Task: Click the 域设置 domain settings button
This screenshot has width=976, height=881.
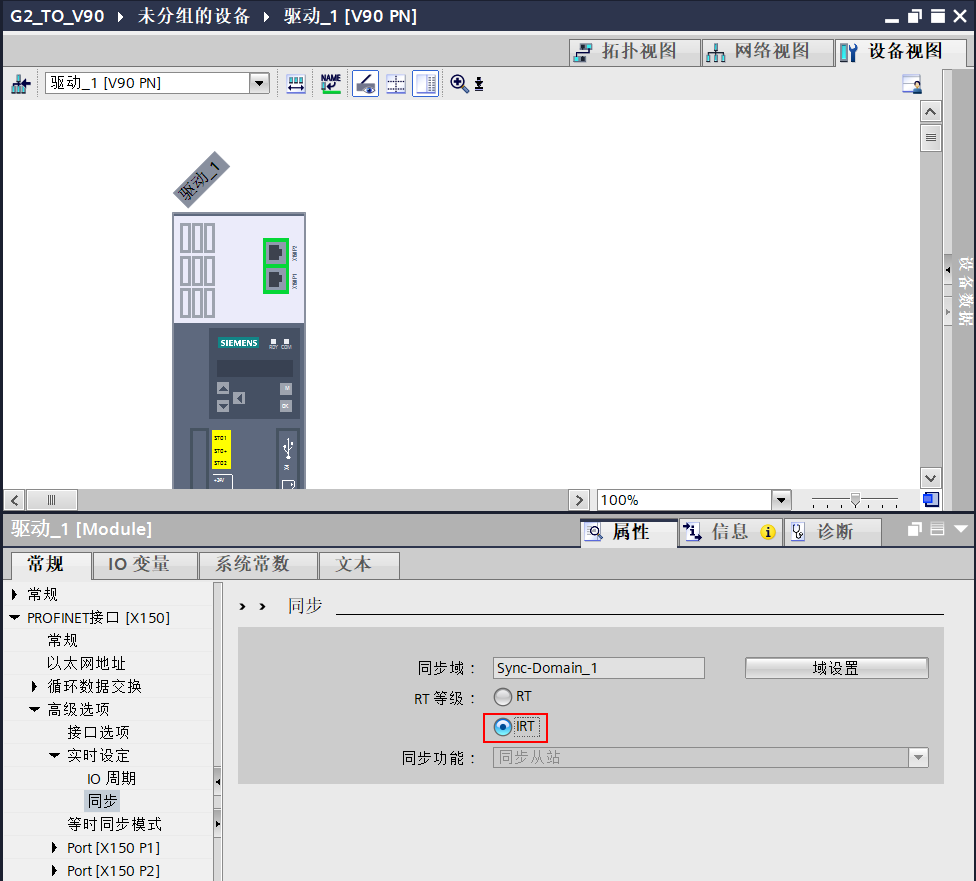Action: [836, 668]
